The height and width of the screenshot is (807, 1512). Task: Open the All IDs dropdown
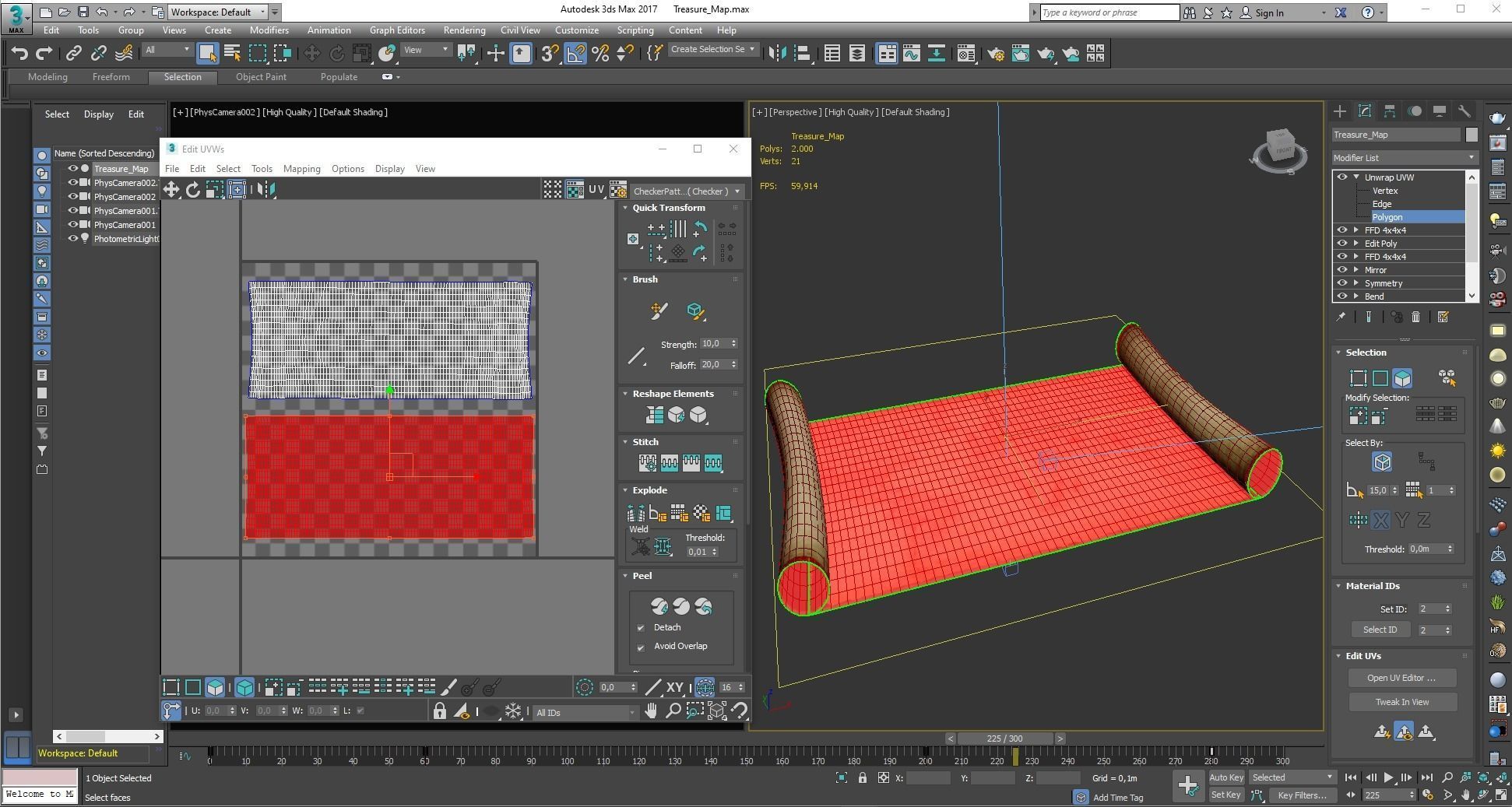(x=585, y=712)
